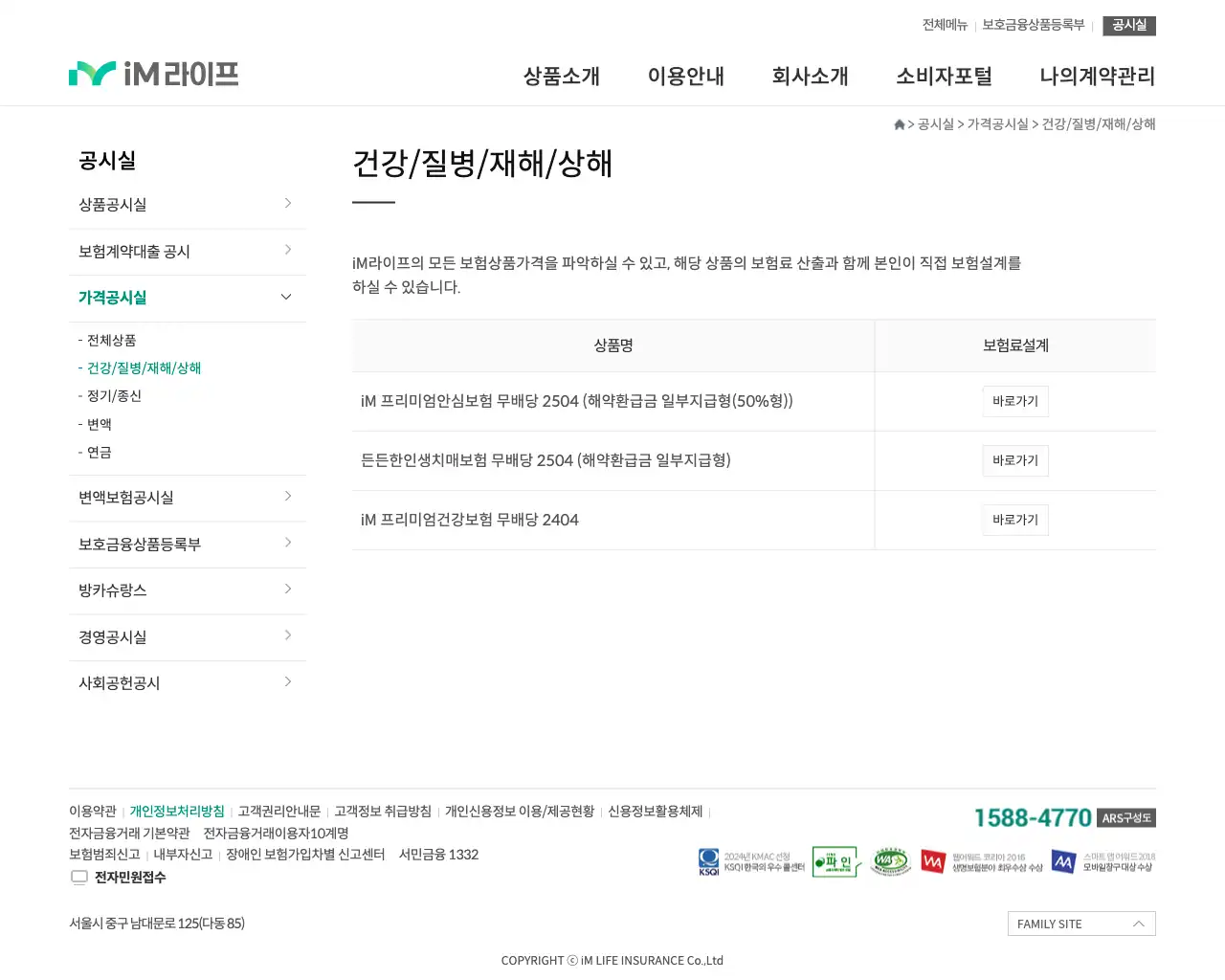Viewport: 1225px width, 980px height.
Task: Click 전자민원접수 text link
Action: point(130,878)
